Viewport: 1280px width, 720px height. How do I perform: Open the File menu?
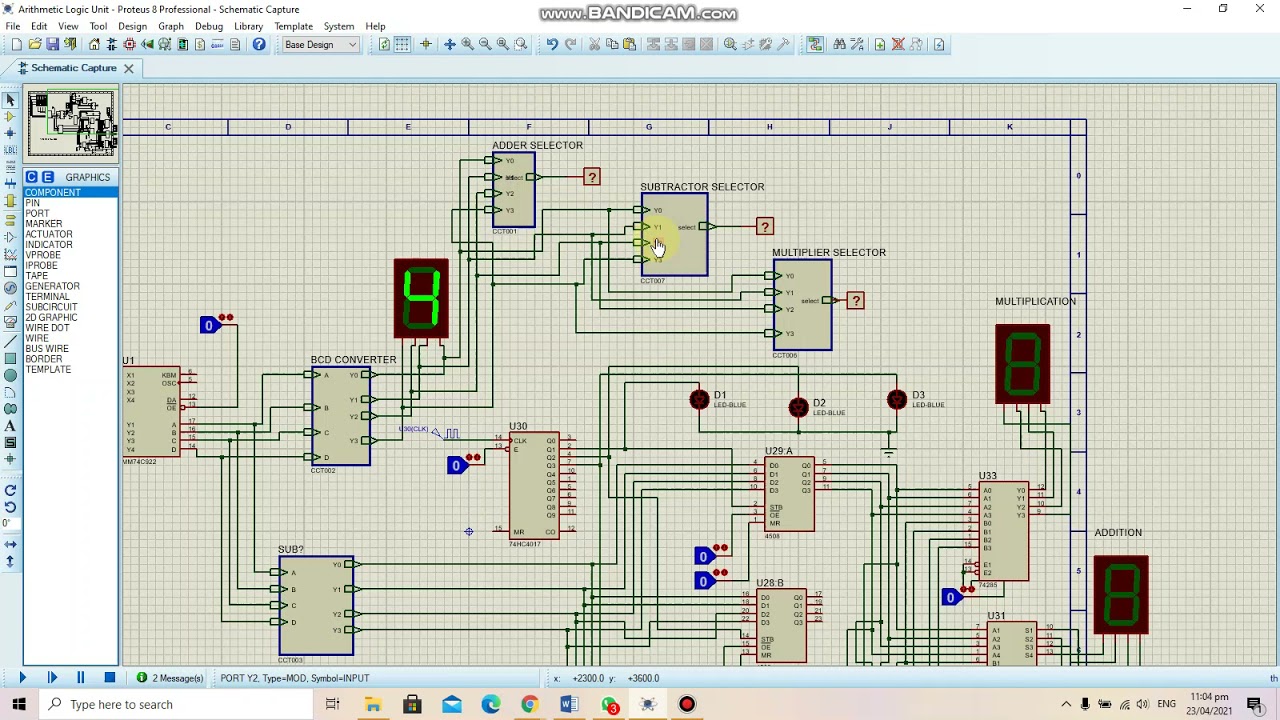pyautogui.click(x=12, y=26)
